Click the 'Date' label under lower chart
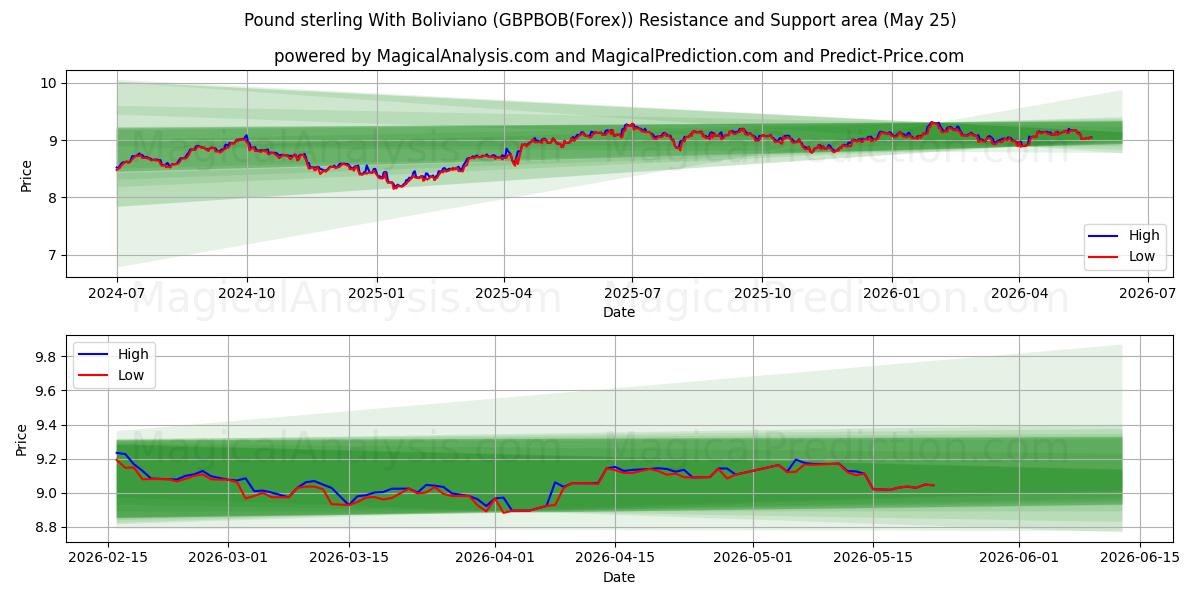The image size is (1200, 600). [619, 577]
